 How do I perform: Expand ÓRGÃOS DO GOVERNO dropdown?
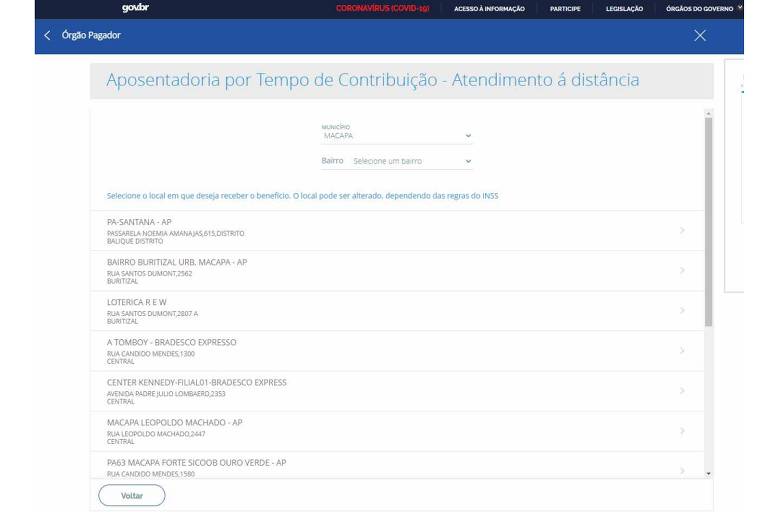pos(703,8)
